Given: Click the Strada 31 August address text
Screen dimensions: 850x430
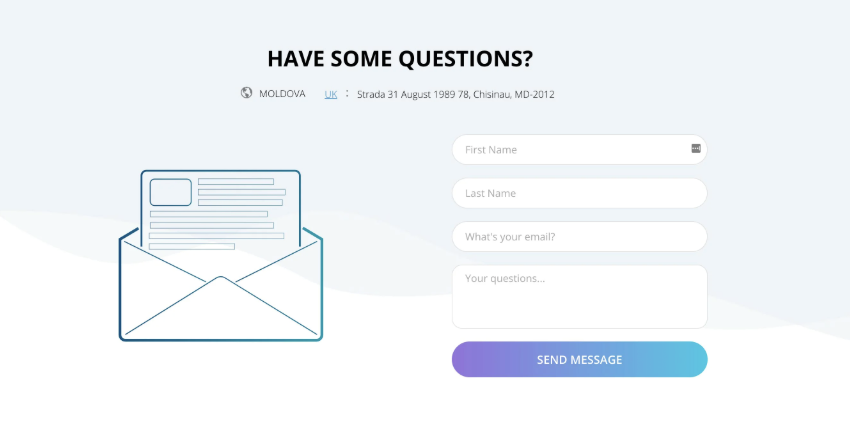Looking at the screenshot, I should pyautogui.click(x=455, y=94).
